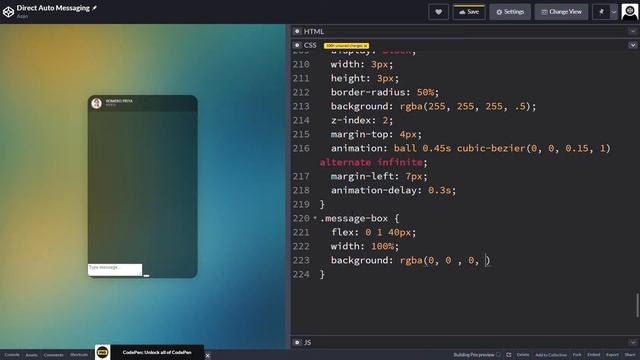640x360 pixels.
Task: Click 'border-radius' property on line 212
Action: [368, 92]
